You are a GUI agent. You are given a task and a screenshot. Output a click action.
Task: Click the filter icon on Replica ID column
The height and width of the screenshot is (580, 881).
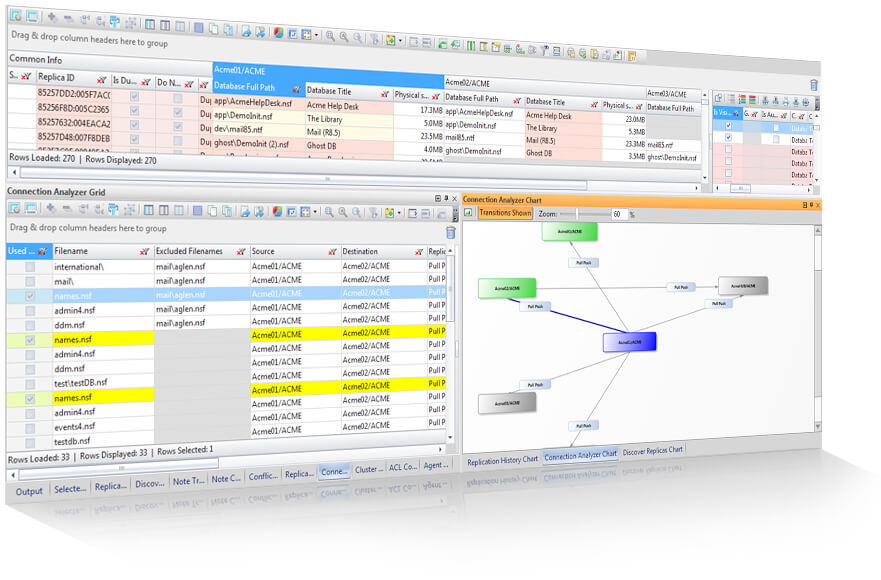(x=101, y=79)
